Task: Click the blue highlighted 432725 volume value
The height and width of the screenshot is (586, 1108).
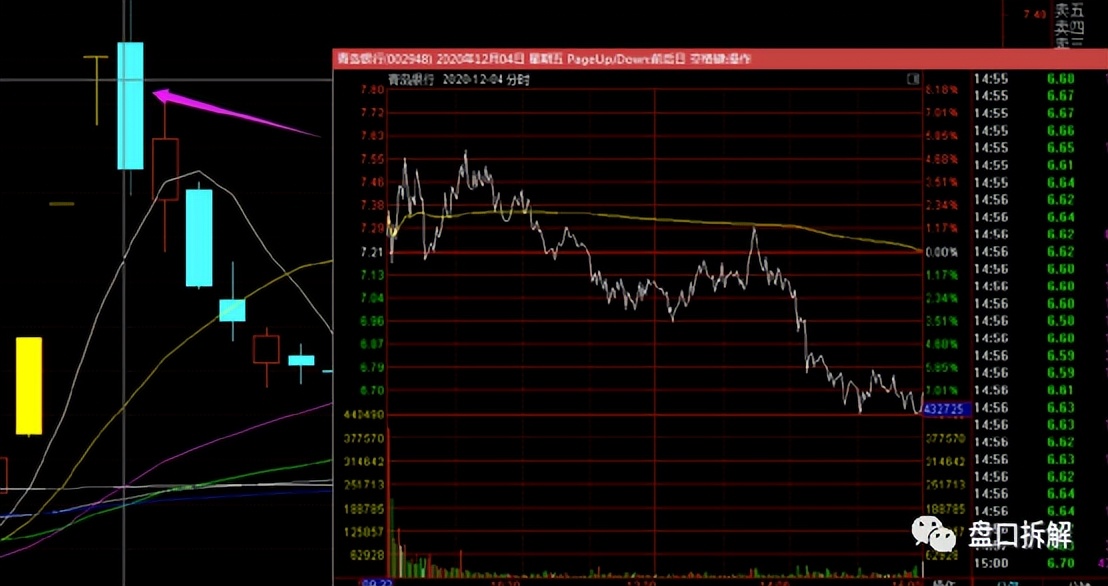Action: click(948, 409)
